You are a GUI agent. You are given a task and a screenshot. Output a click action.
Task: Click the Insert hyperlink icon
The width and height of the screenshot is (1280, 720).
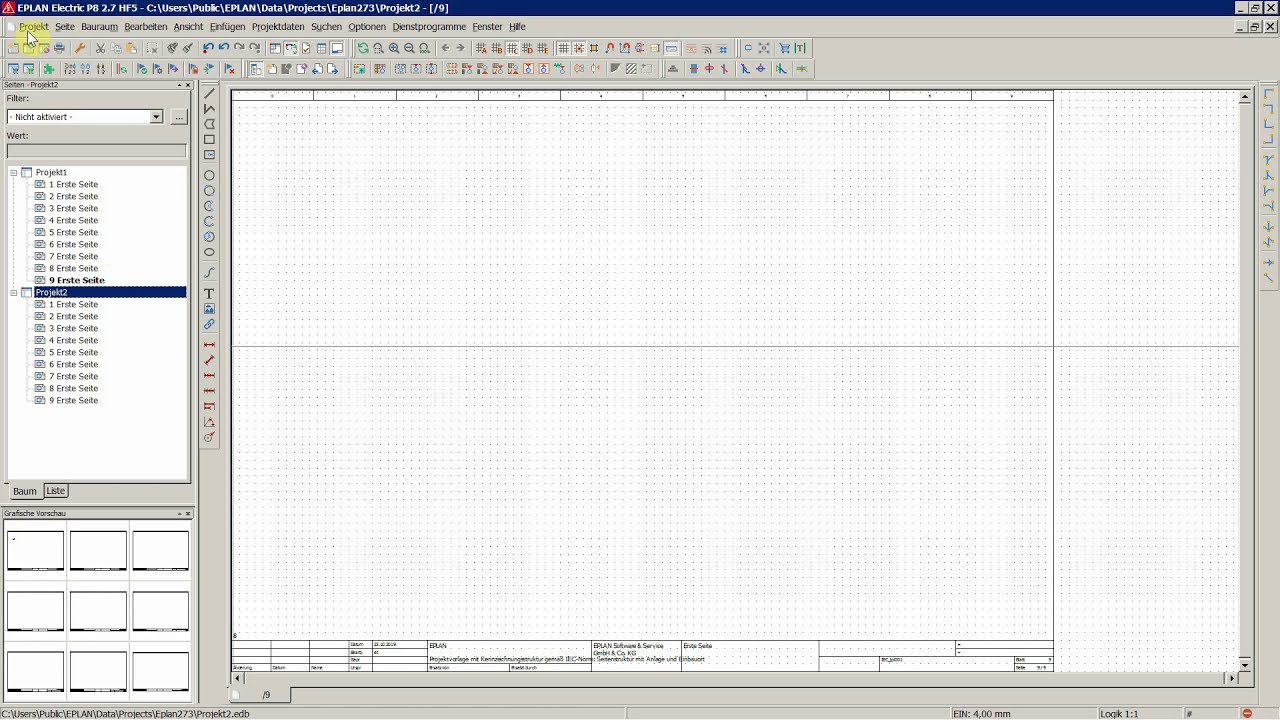click(x=209, y=325)
